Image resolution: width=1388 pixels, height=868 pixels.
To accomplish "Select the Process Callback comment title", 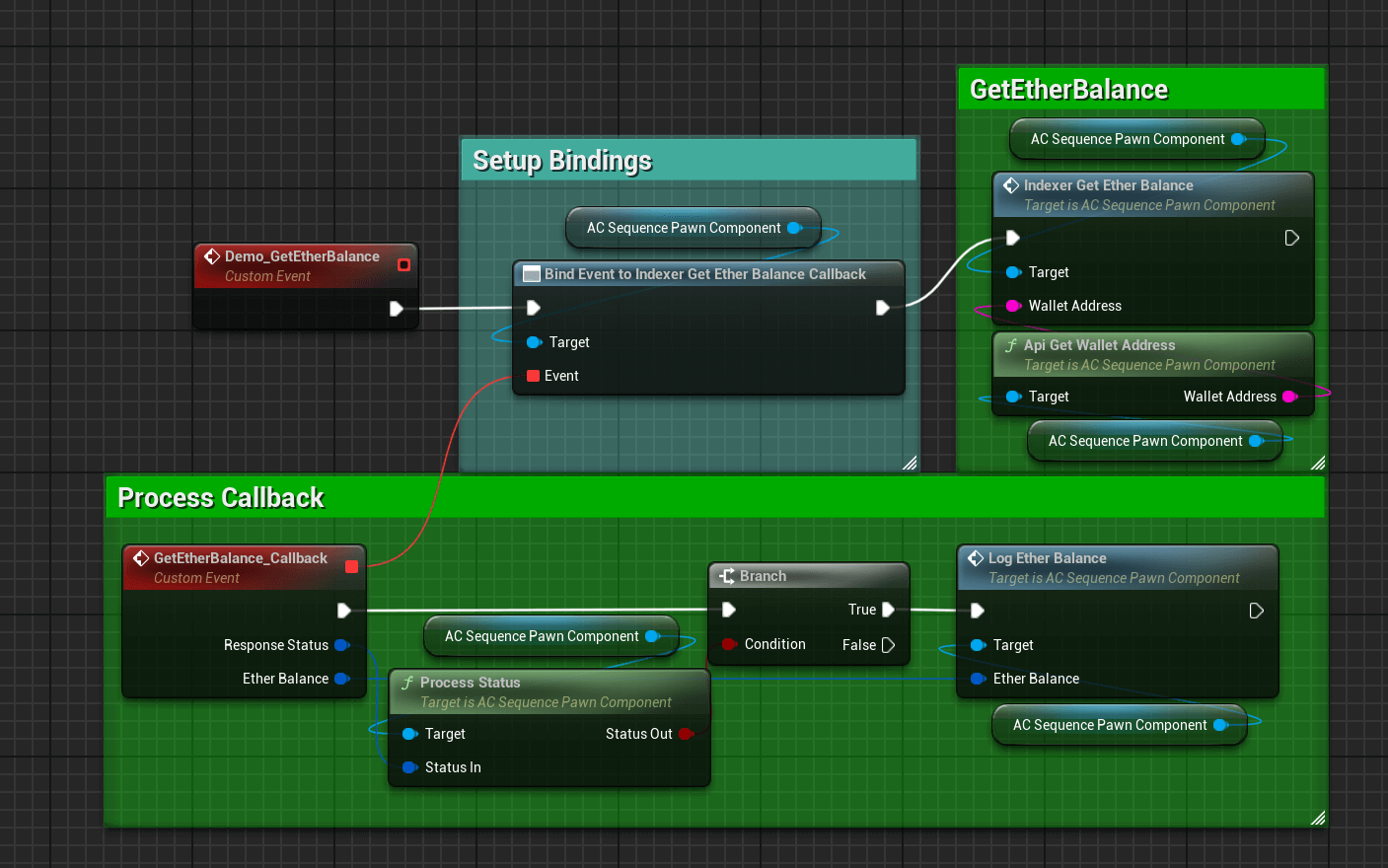I will coord(221,498).
